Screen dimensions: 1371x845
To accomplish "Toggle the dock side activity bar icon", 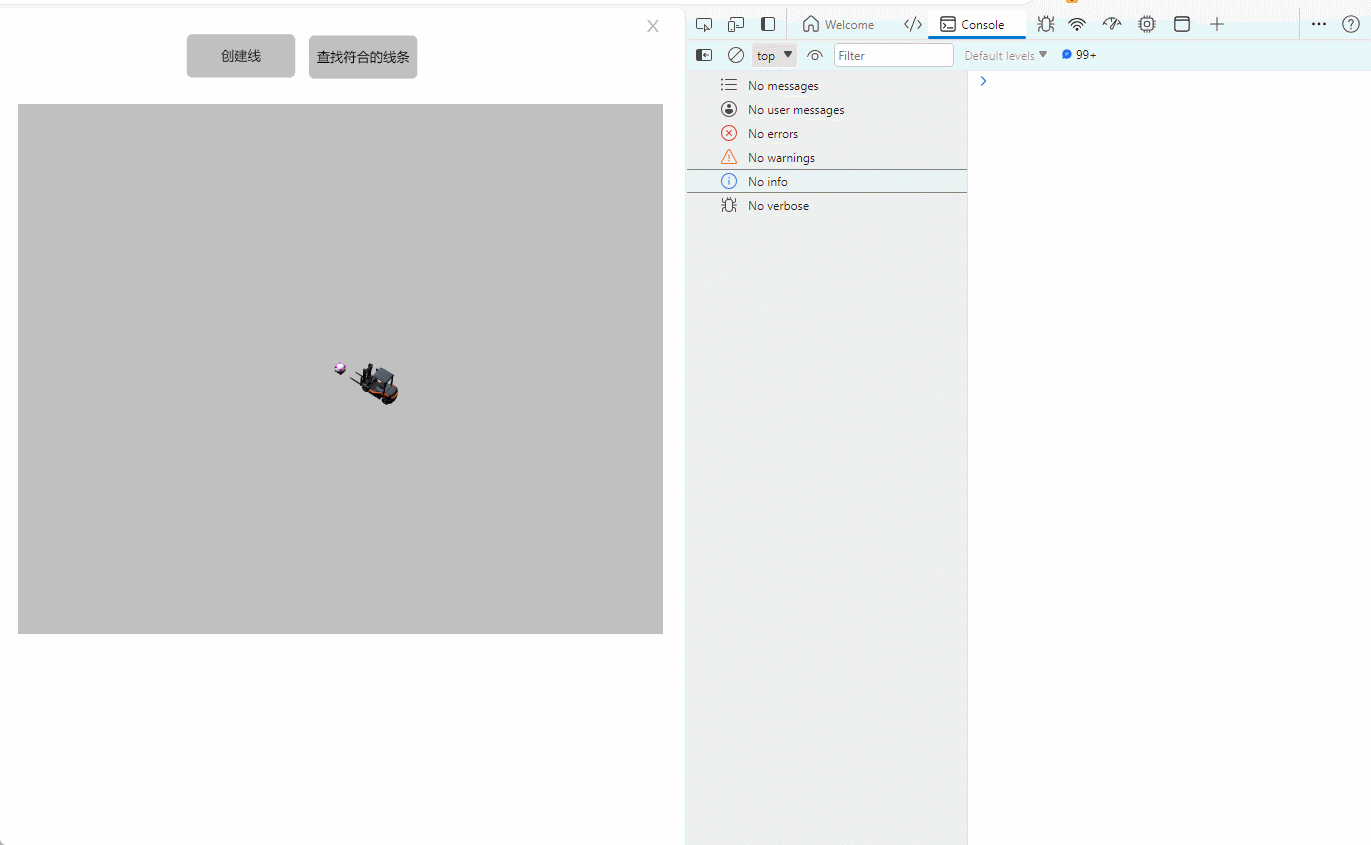I will click(x=768, y=24).
